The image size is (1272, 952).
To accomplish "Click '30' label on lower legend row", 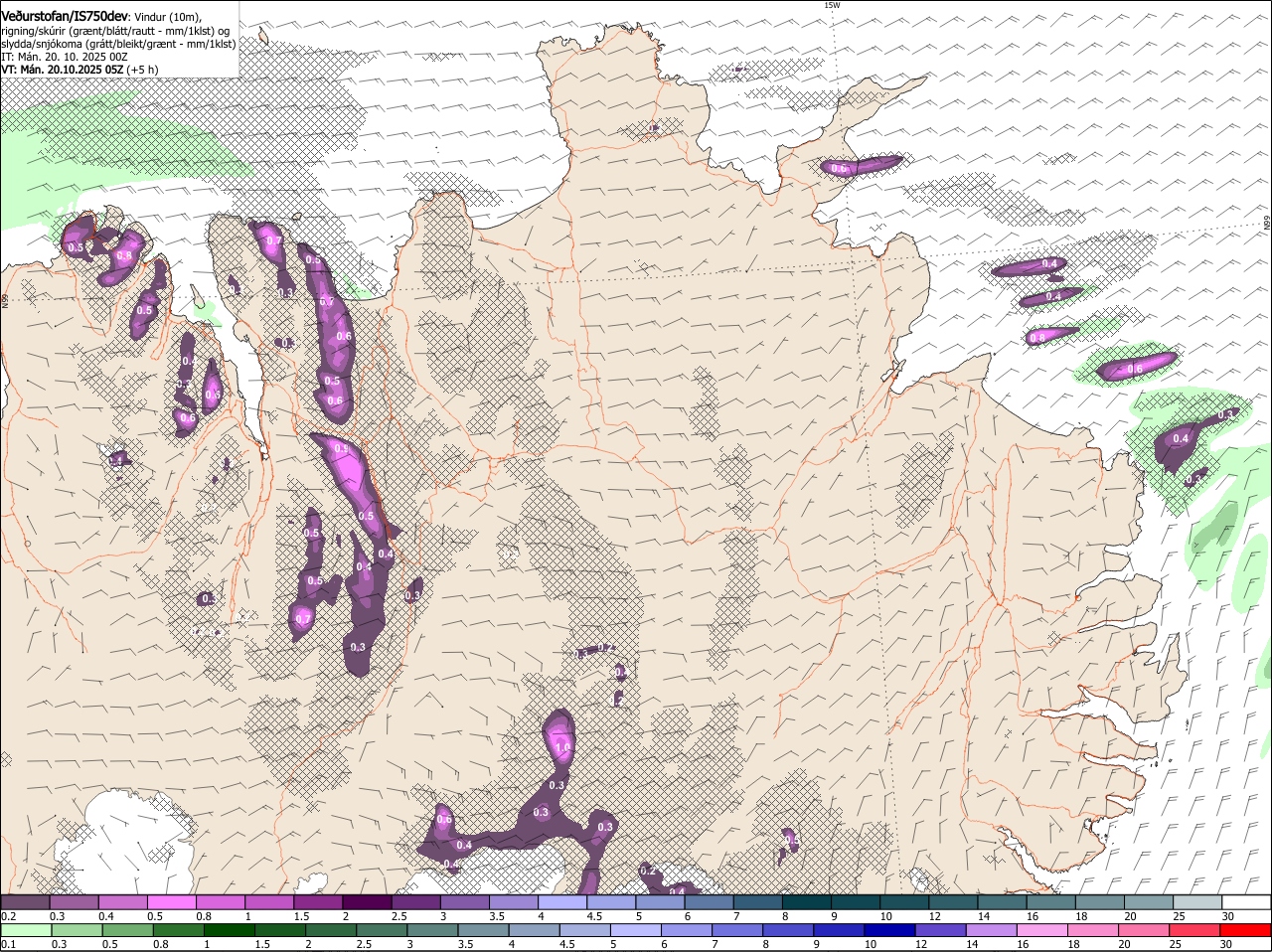I will coord(1225,944).
